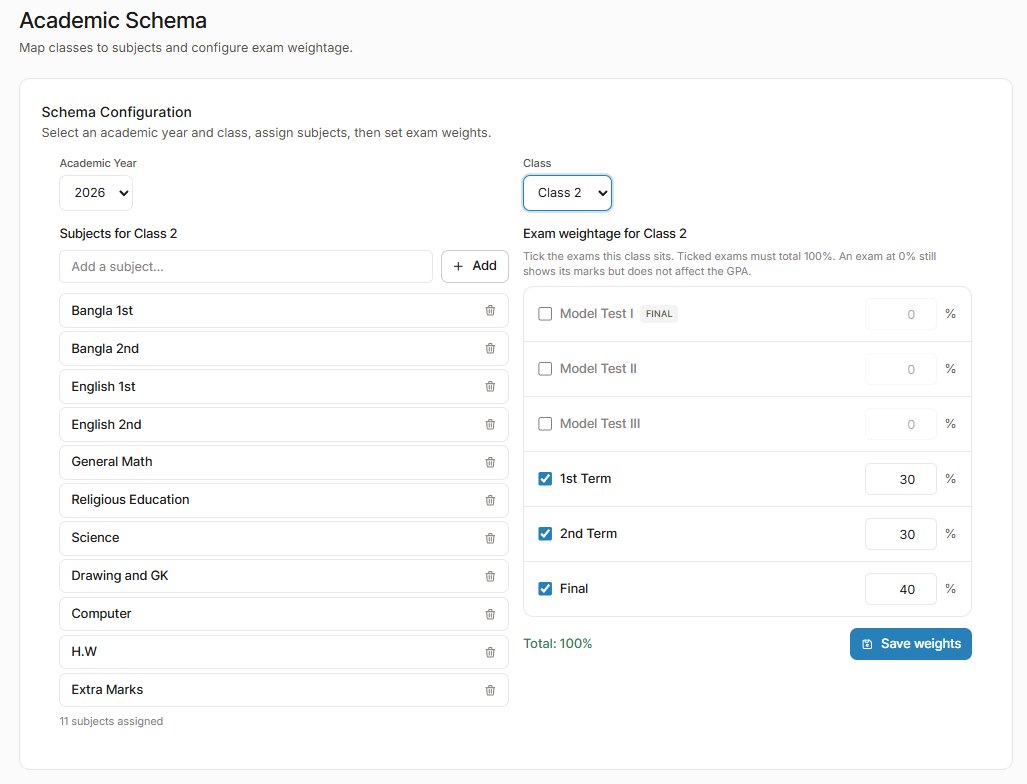Open the Class dropdown showing Class 2

click(x=567, y=193)
